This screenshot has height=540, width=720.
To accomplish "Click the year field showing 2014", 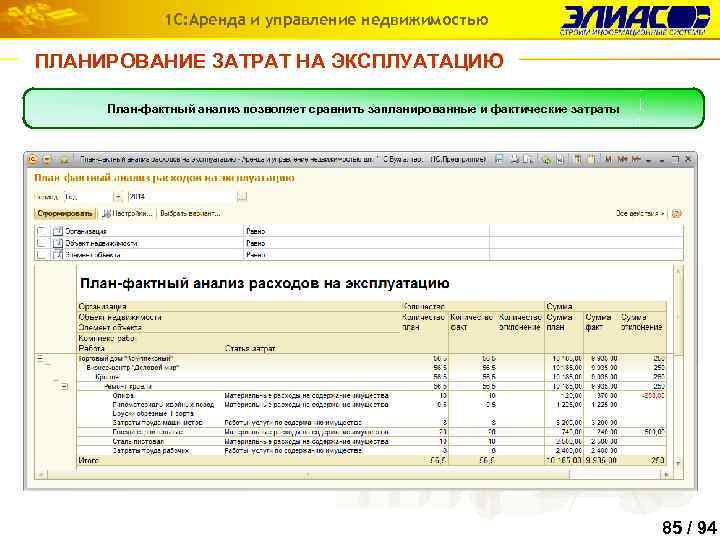I will pos(182,197).
